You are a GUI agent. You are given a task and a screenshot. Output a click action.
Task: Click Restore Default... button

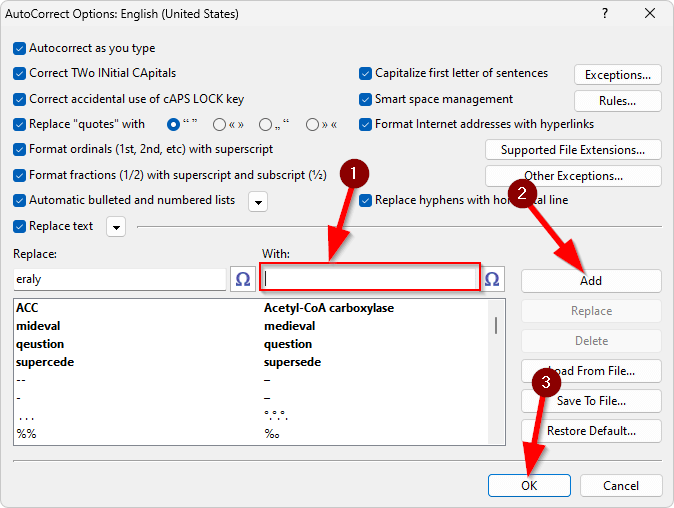coord(591,431)
